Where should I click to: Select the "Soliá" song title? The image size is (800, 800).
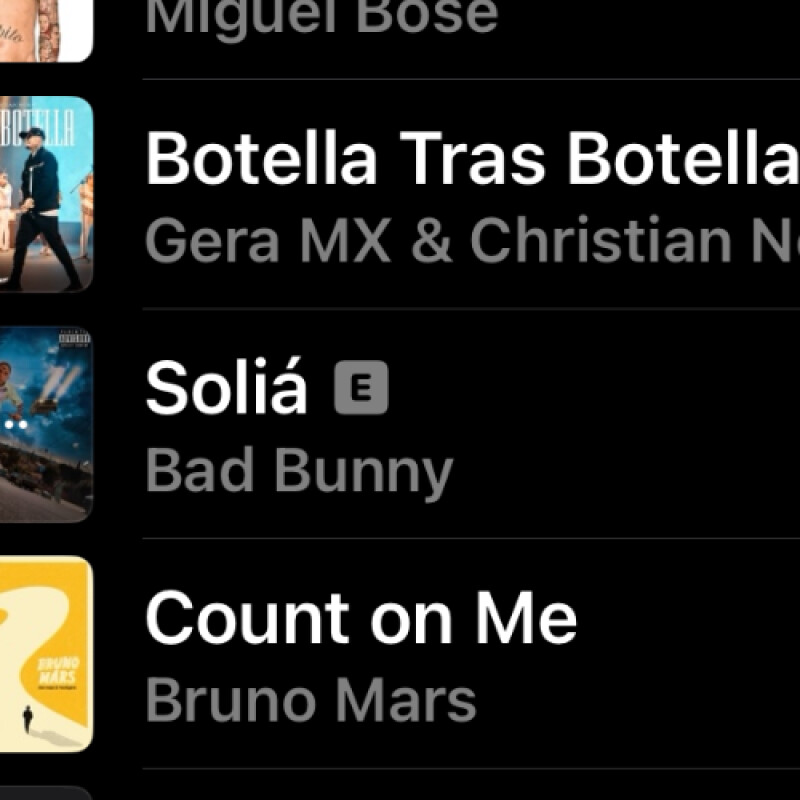226,388
